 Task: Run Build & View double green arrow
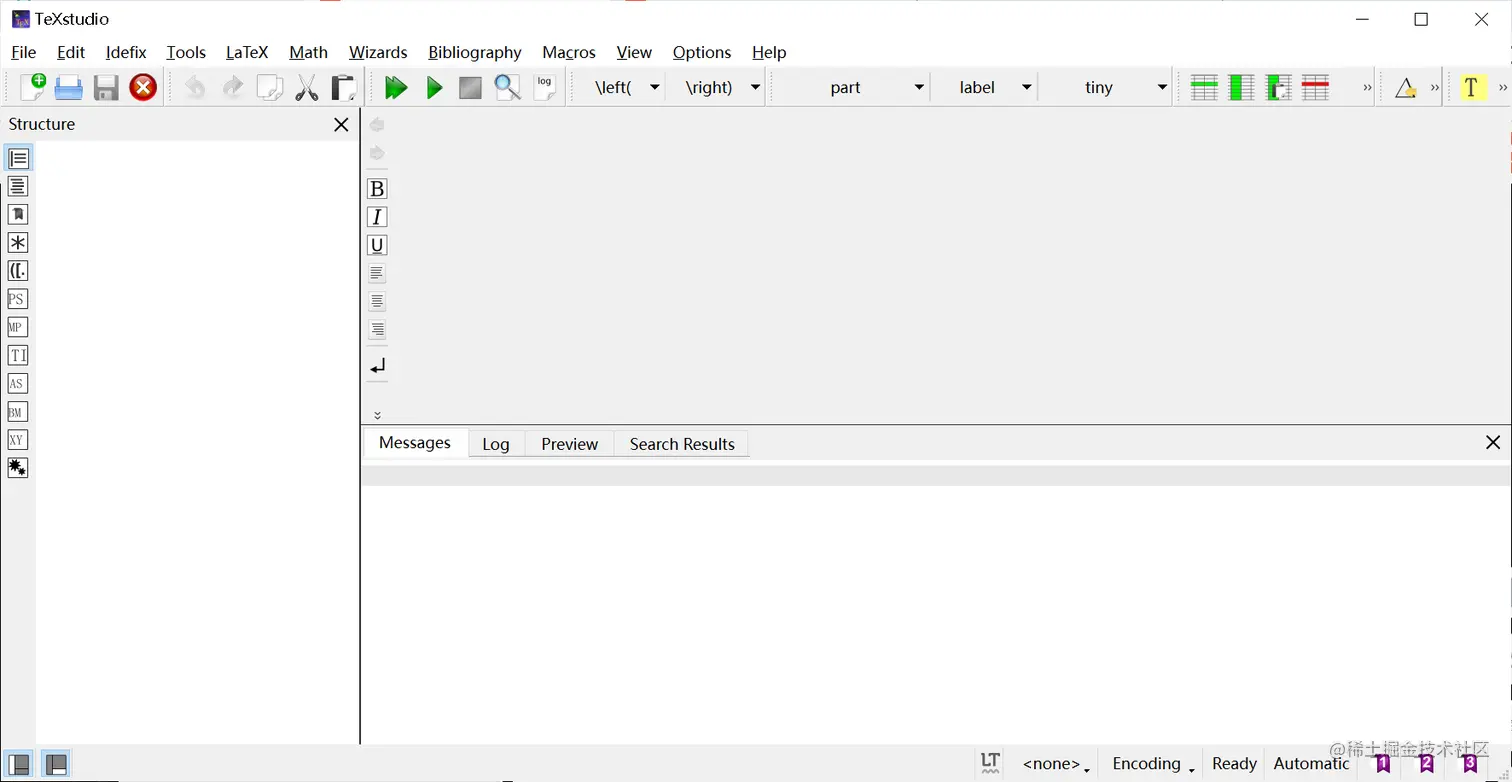tap(396, 88)
